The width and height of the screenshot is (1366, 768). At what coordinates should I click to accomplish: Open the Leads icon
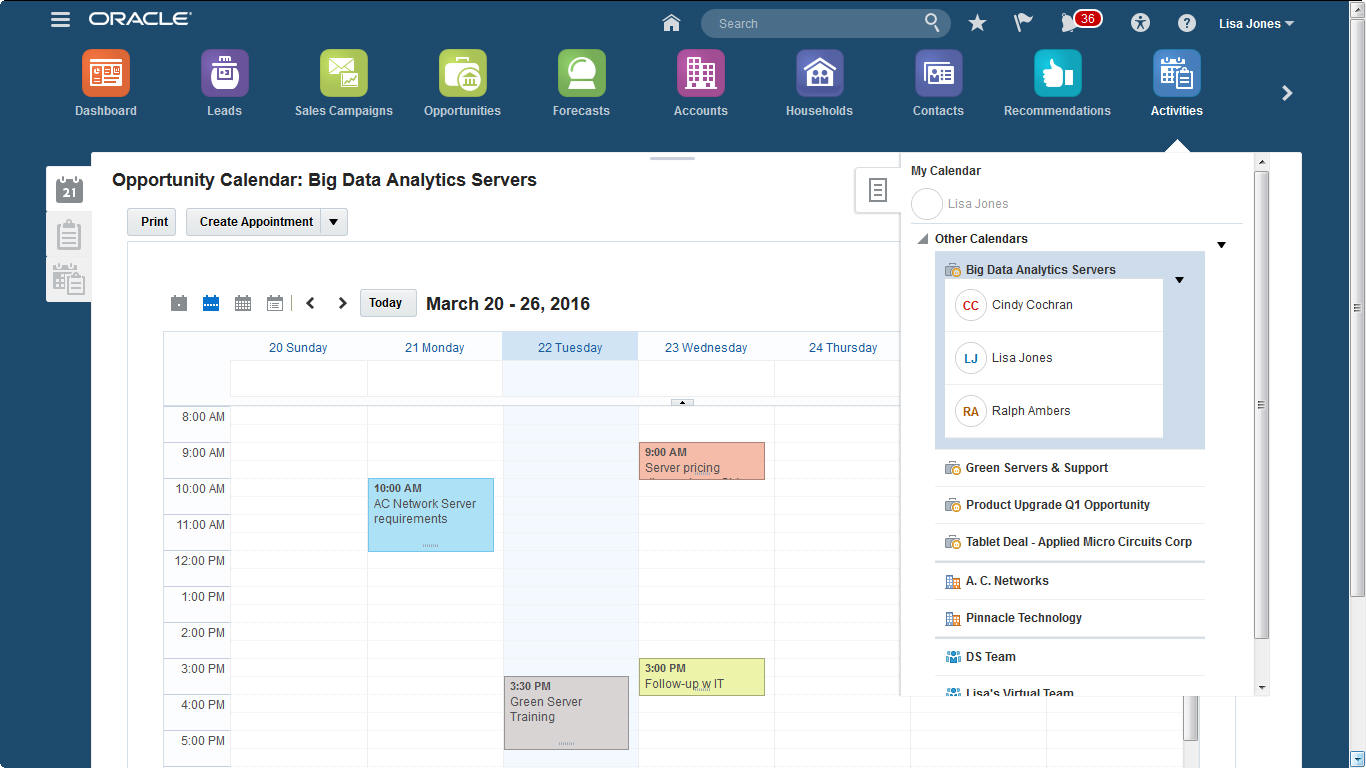[225, 73]
